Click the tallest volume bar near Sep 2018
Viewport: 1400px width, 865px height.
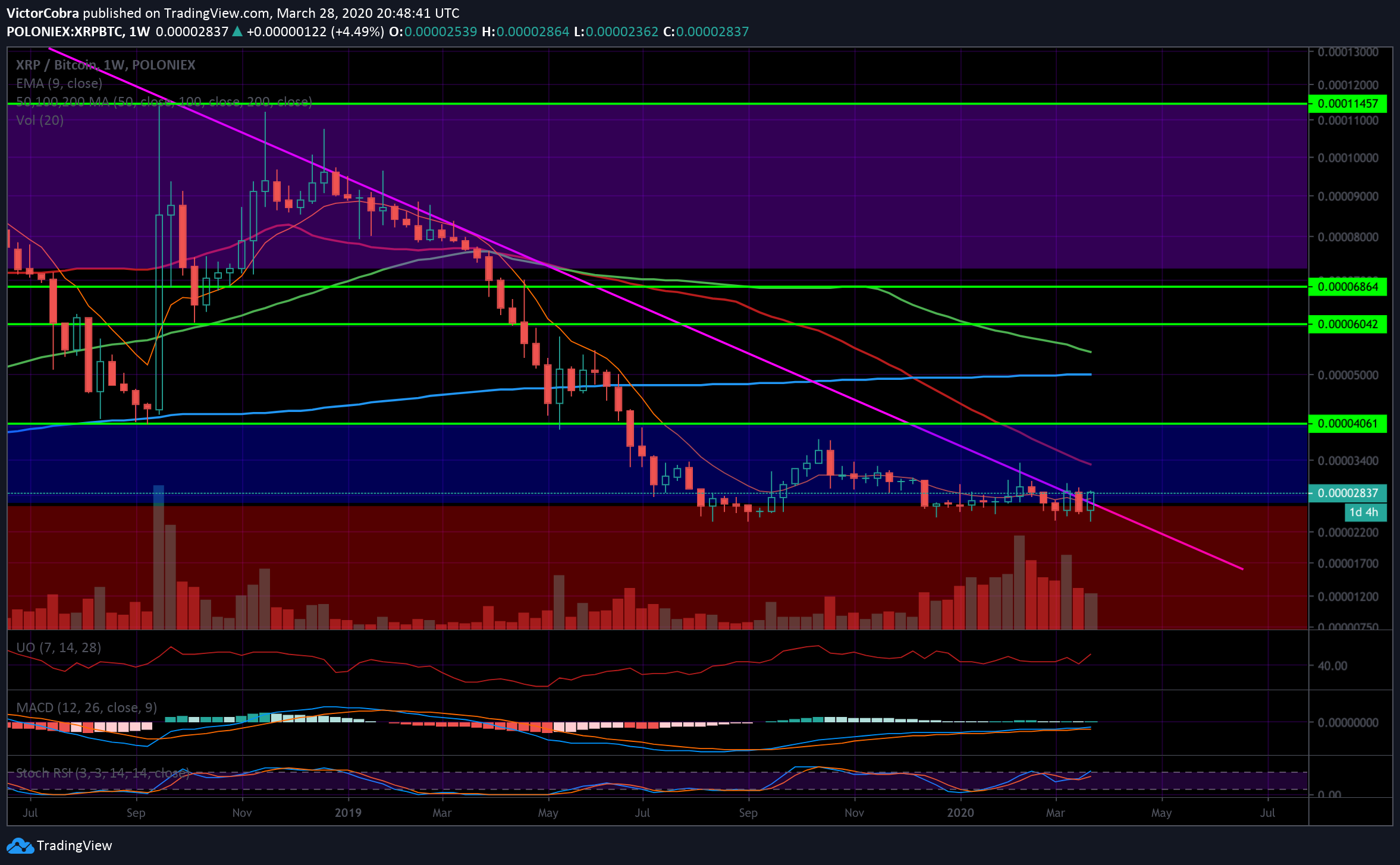159,558
